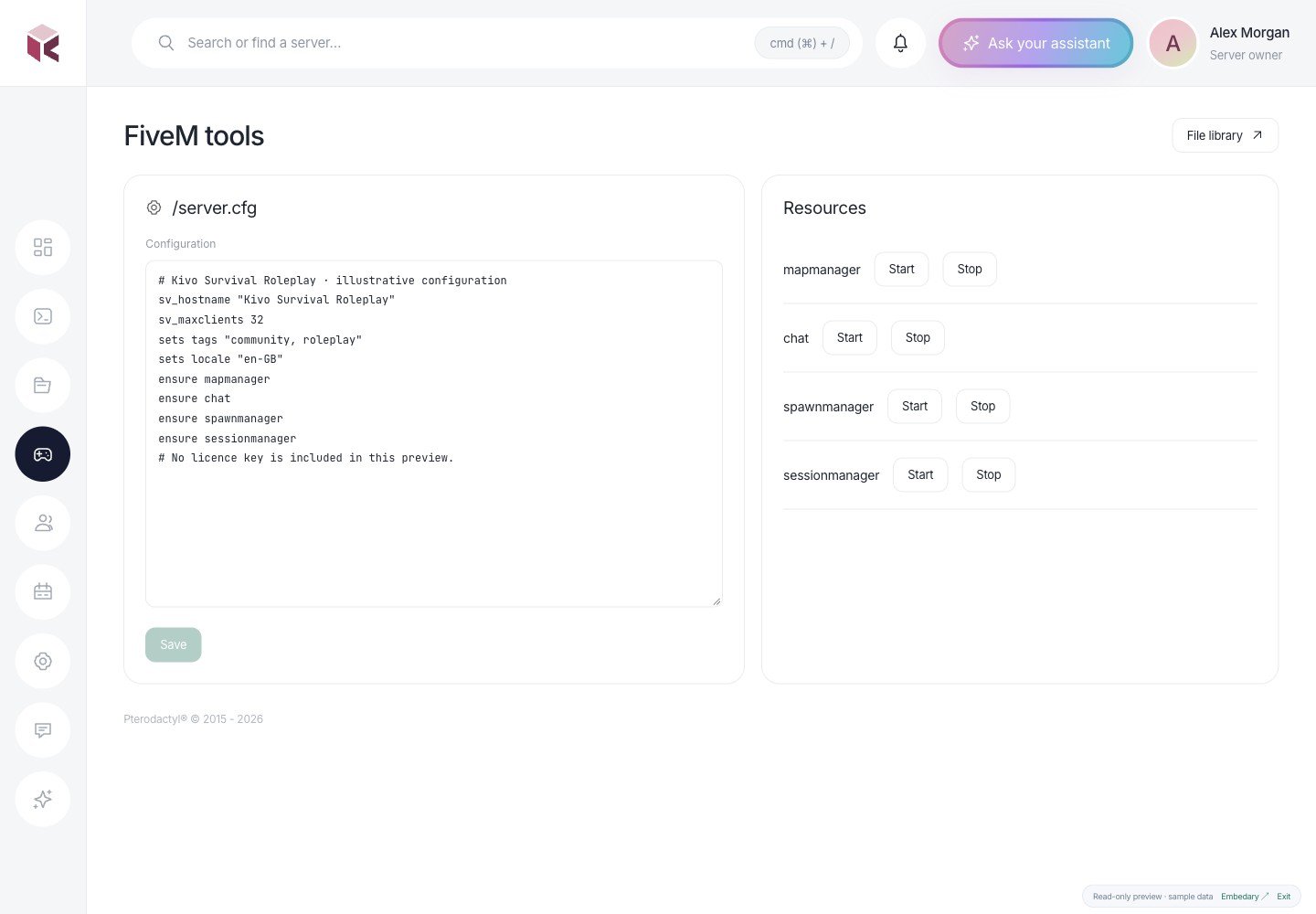Open the file manager folder icon
The image size is (1316, 914).
pos(43,385)
